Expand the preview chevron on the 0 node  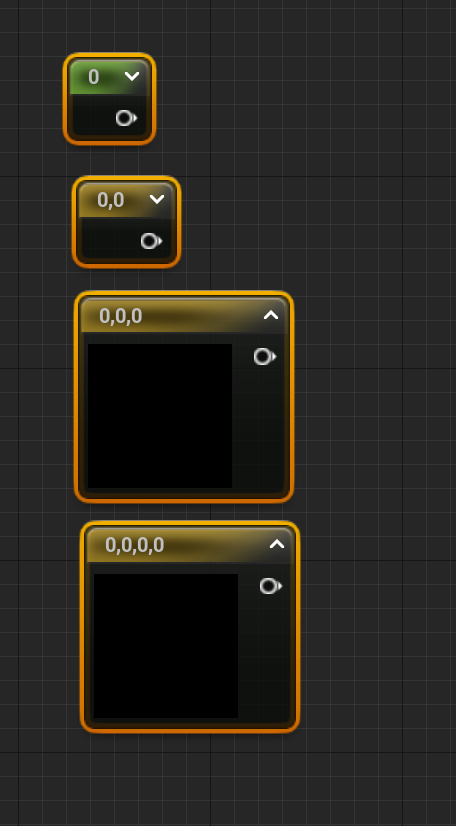coord(132,76)
